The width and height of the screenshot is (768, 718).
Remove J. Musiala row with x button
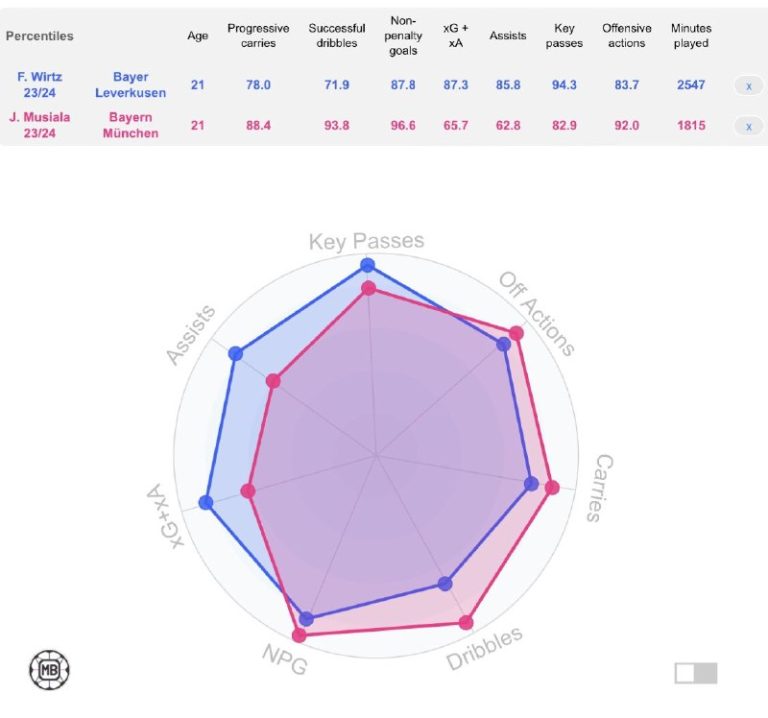[x=748, y=126]
